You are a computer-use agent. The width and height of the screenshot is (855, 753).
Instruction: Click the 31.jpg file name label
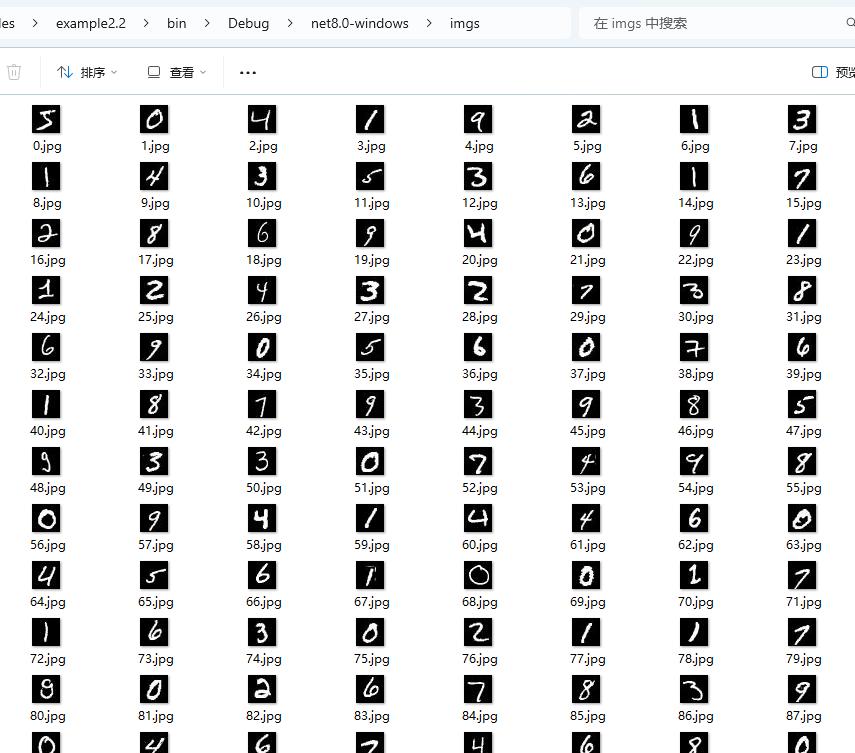coord(804,317)
